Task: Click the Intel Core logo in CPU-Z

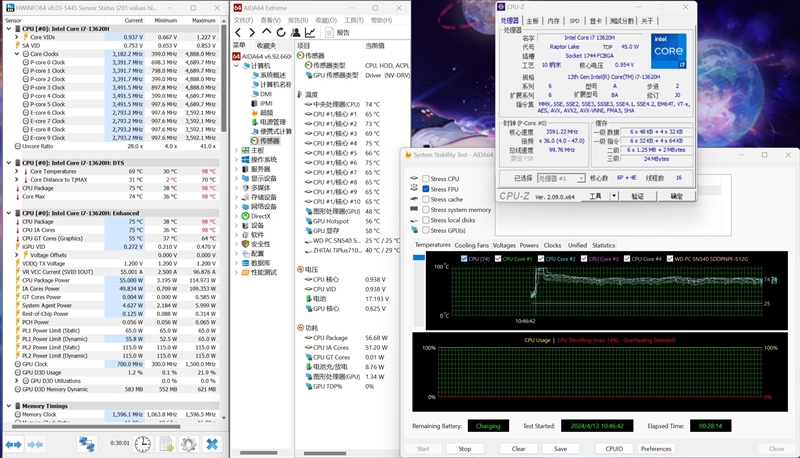Action: click(x=668, y=51)
